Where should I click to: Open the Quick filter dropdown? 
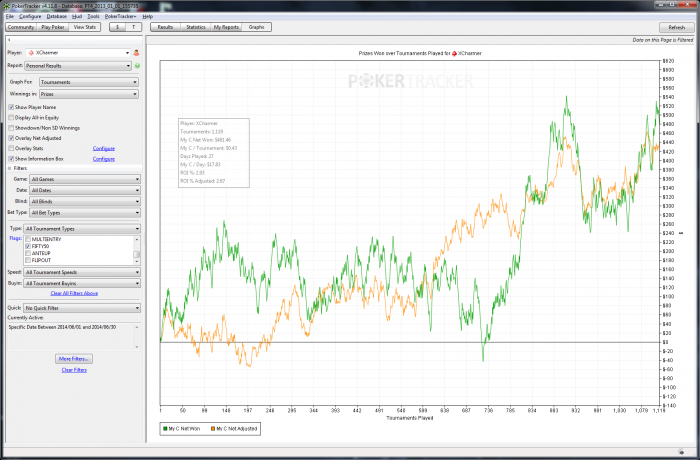(x=84, y=308)
